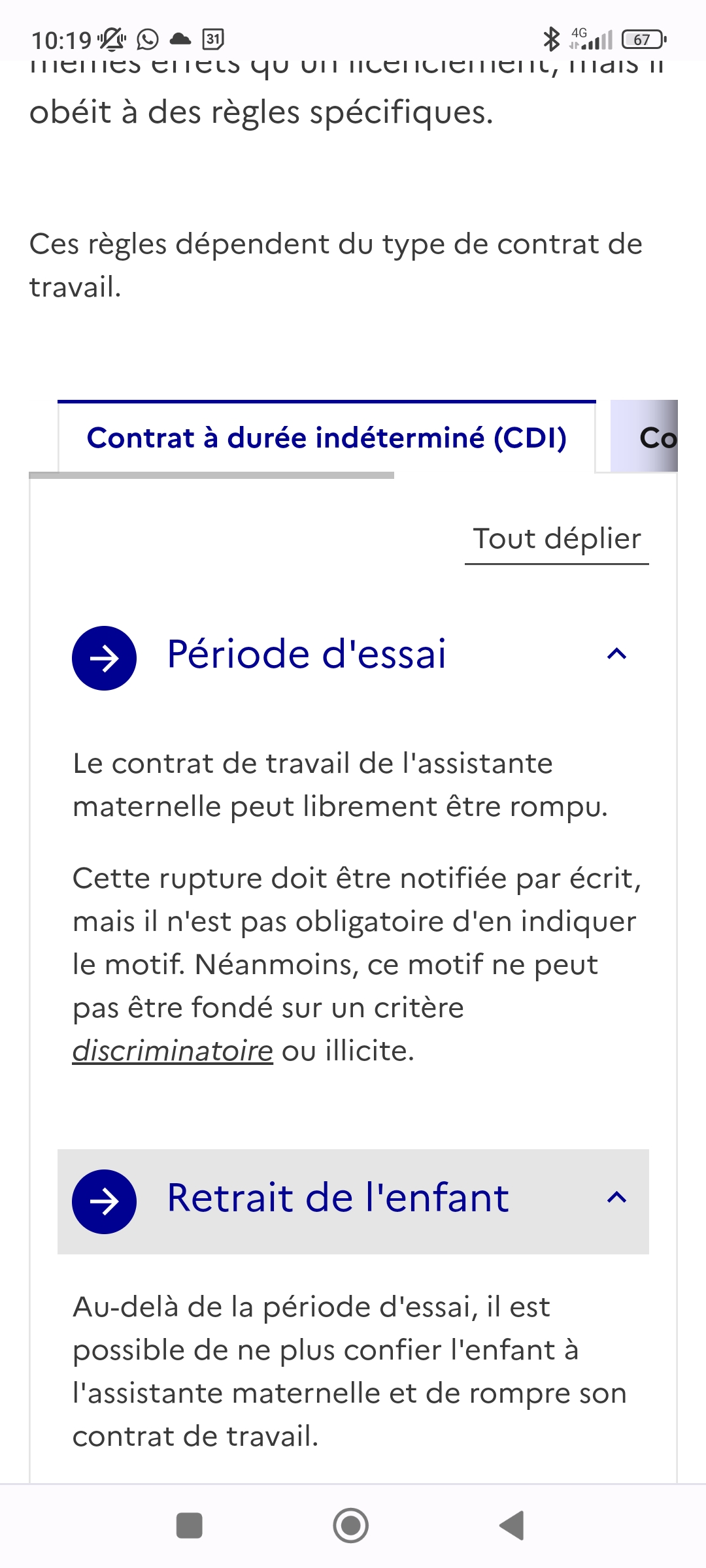The image size is (706, 1568).
Task: Switch to the partially visible Co tab
Action: coord(645,437)
